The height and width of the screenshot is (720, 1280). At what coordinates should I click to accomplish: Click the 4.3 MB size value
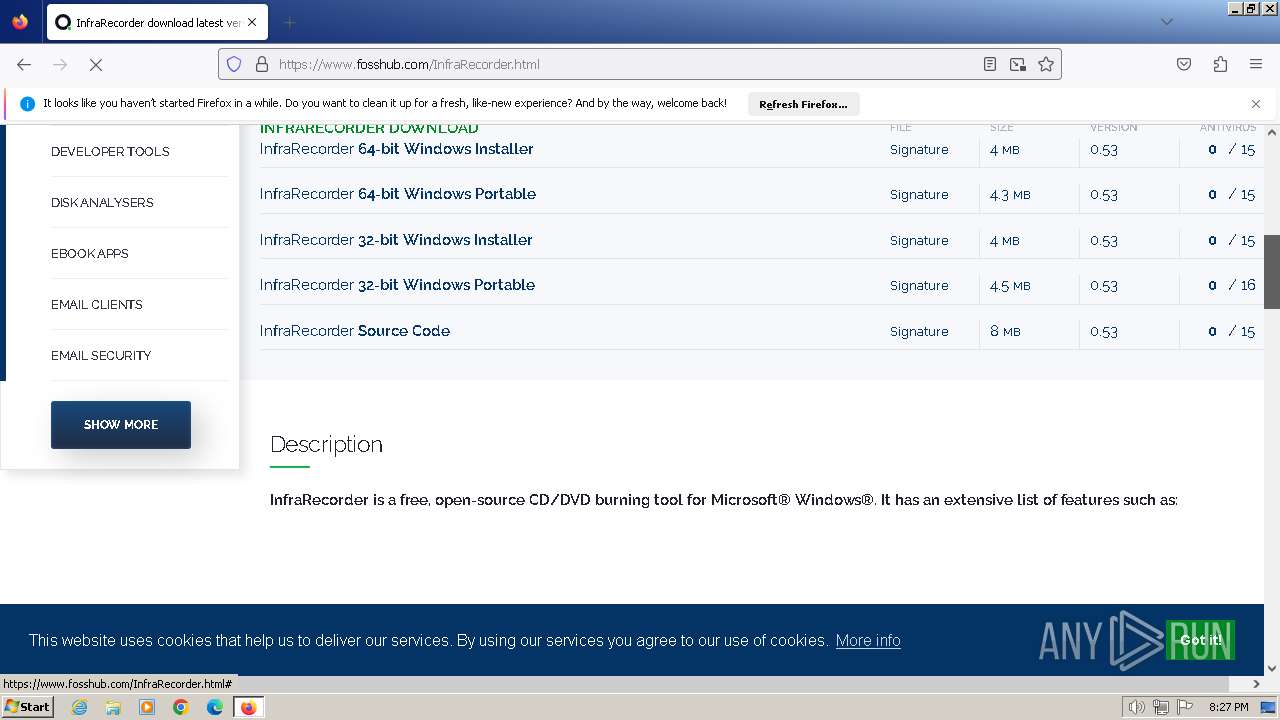click(1010, 195)
